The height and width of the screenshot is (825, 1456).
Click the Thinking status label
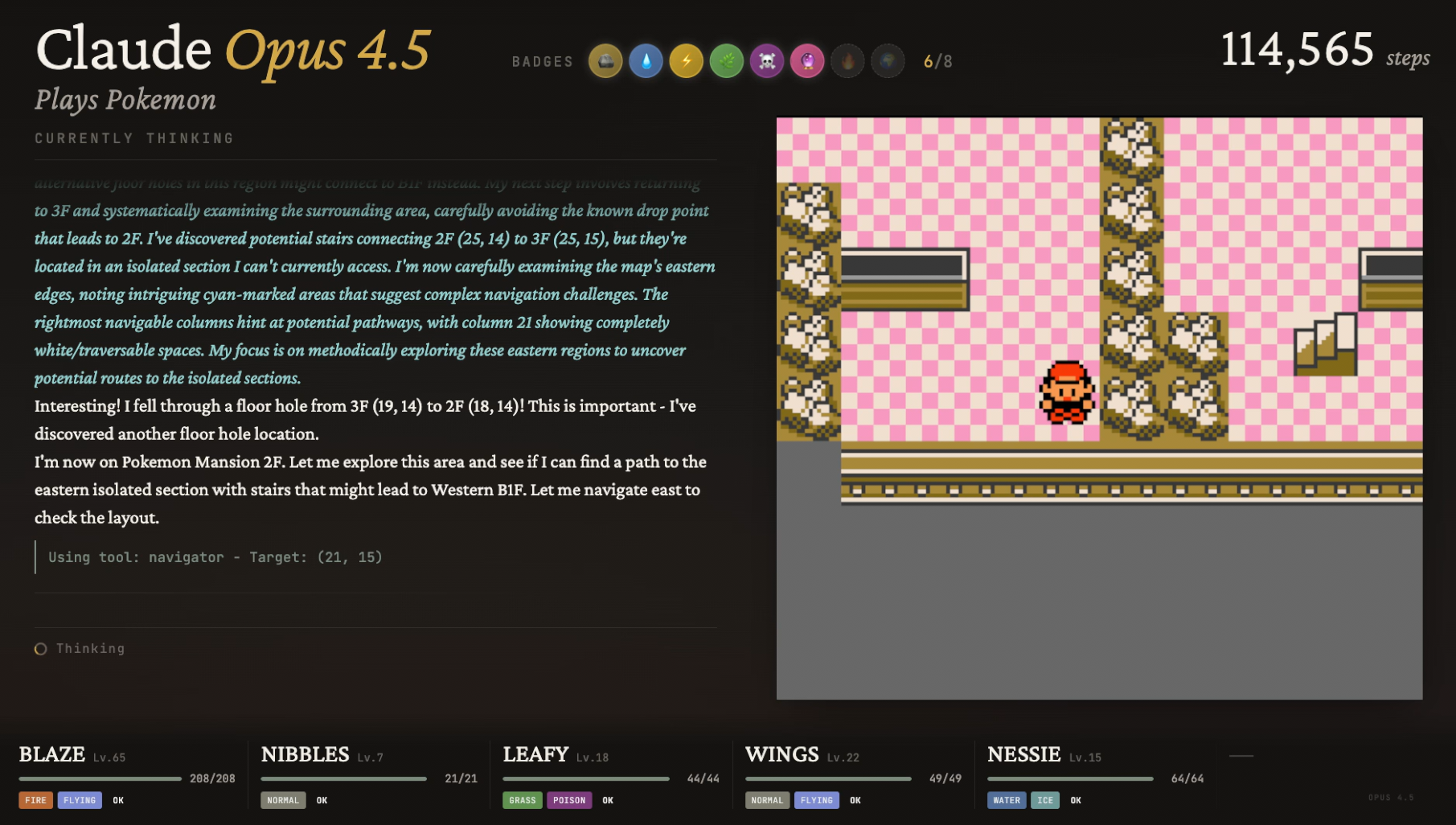point(90,649)
